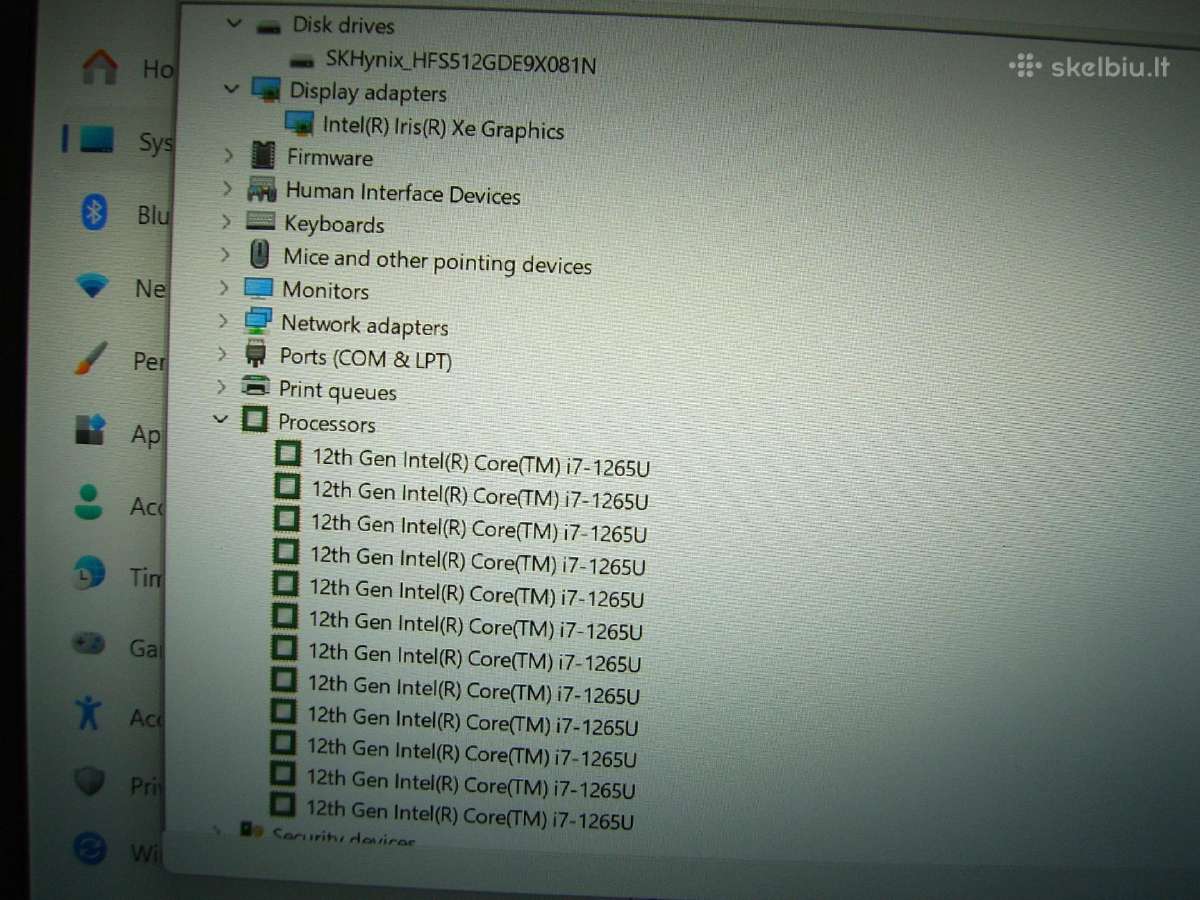Open Gaming via the controller icon

pyautogui.click(x=88, y=644)
